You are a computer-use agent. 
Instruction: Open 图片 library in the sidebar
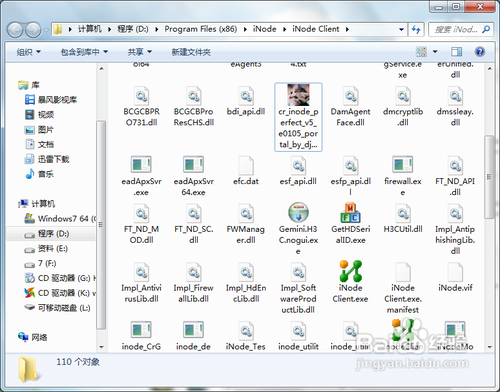(x=40, y=129)
